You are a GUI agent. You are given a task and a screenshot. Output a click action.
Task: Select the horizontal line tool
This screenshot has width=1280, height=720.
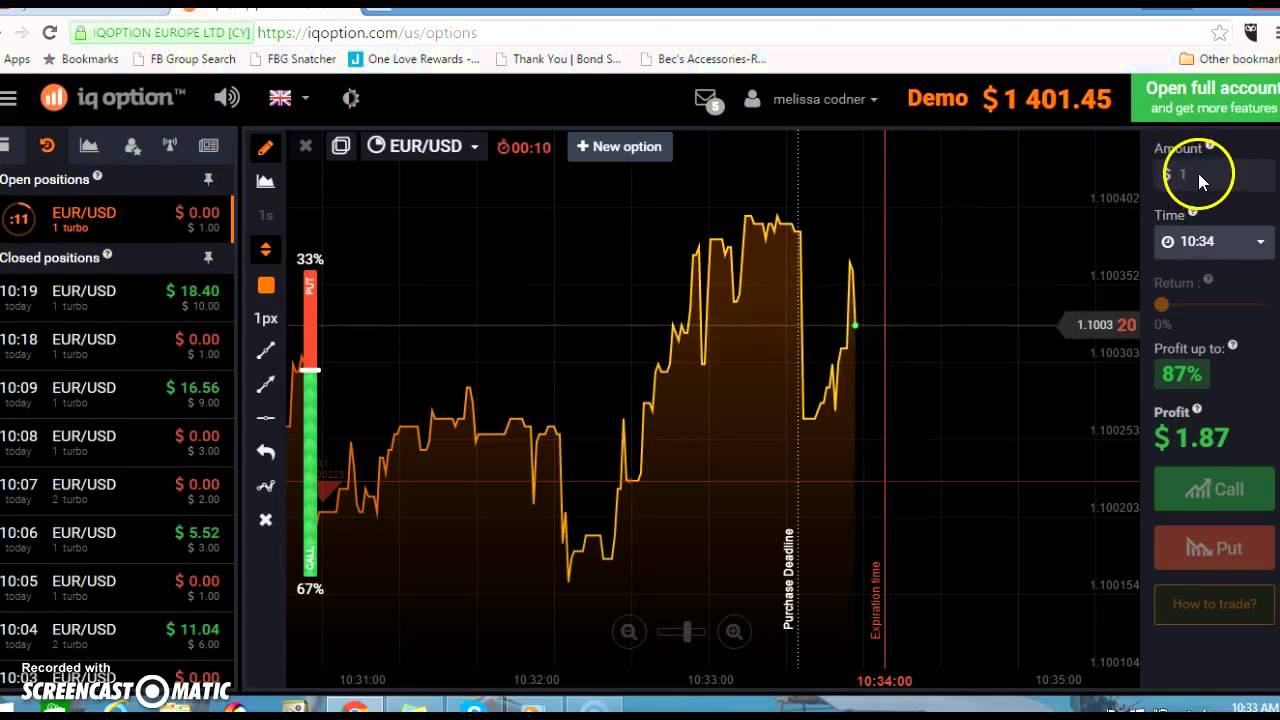point(265,418)
